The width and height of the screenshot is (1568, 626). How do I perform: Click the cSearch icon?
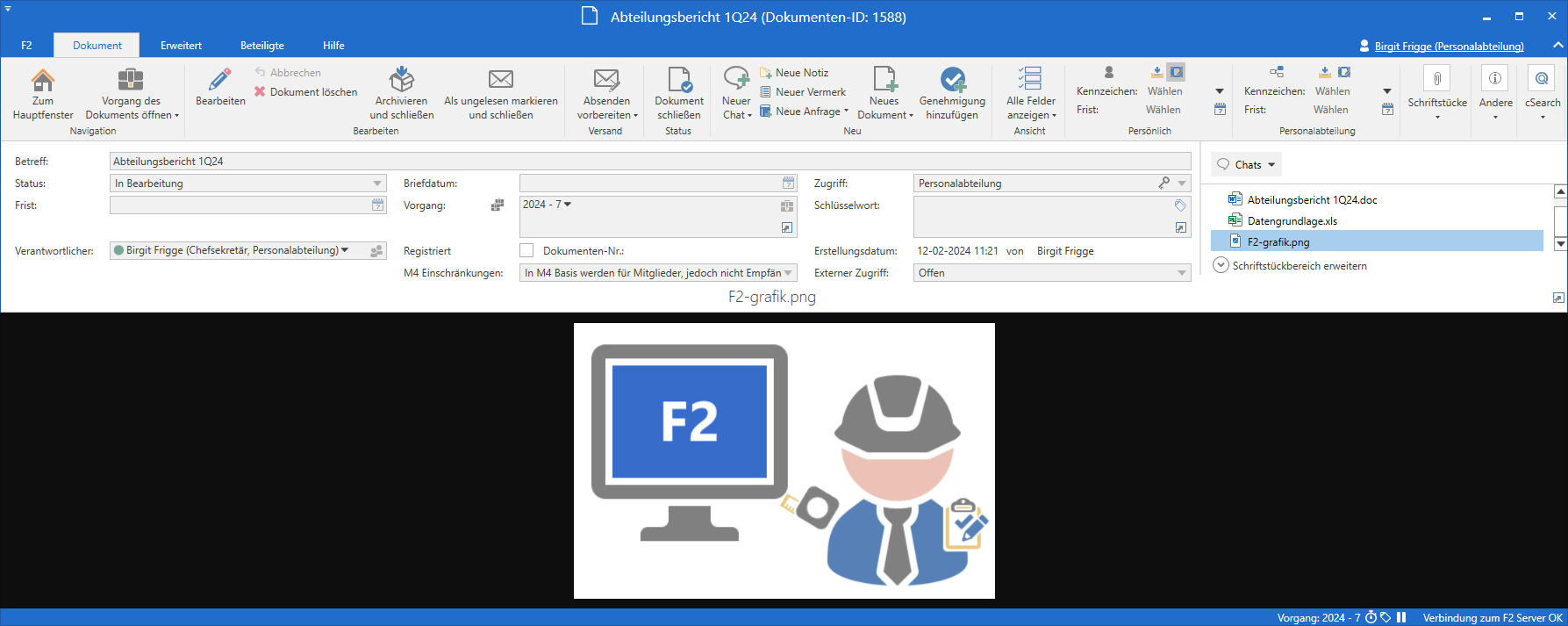pyautogui.click(x=1542, y=79)
